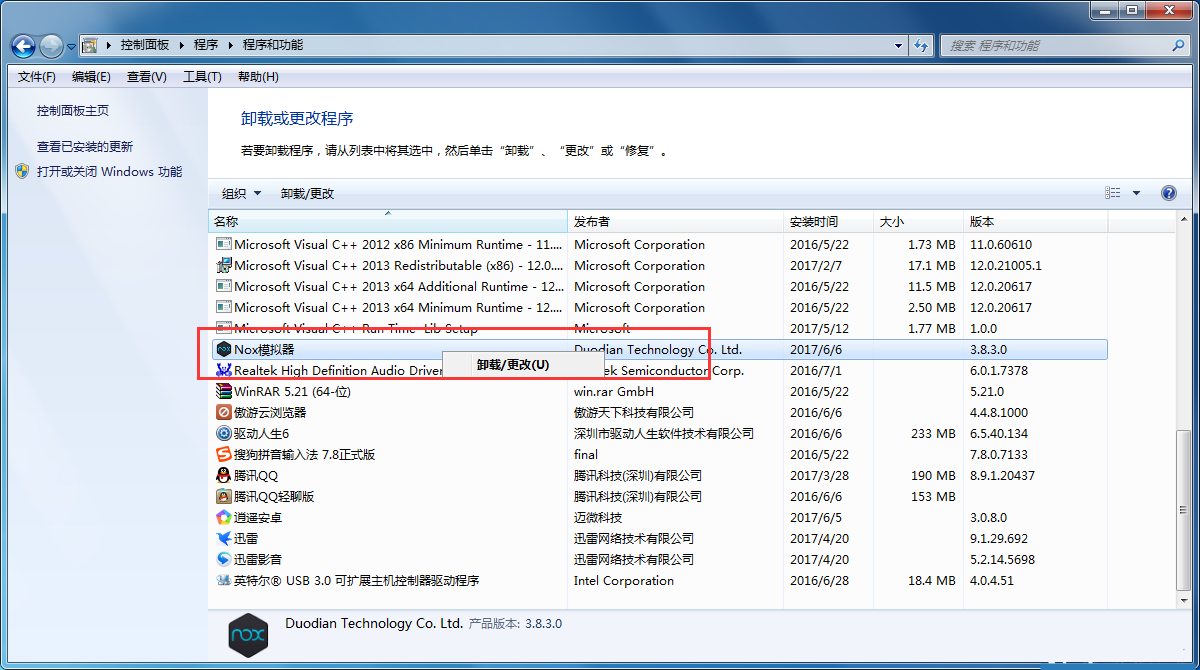Open the recent pages dropdown arrow
Viewport: 1200px width, 670px height.
click(72, 46)
